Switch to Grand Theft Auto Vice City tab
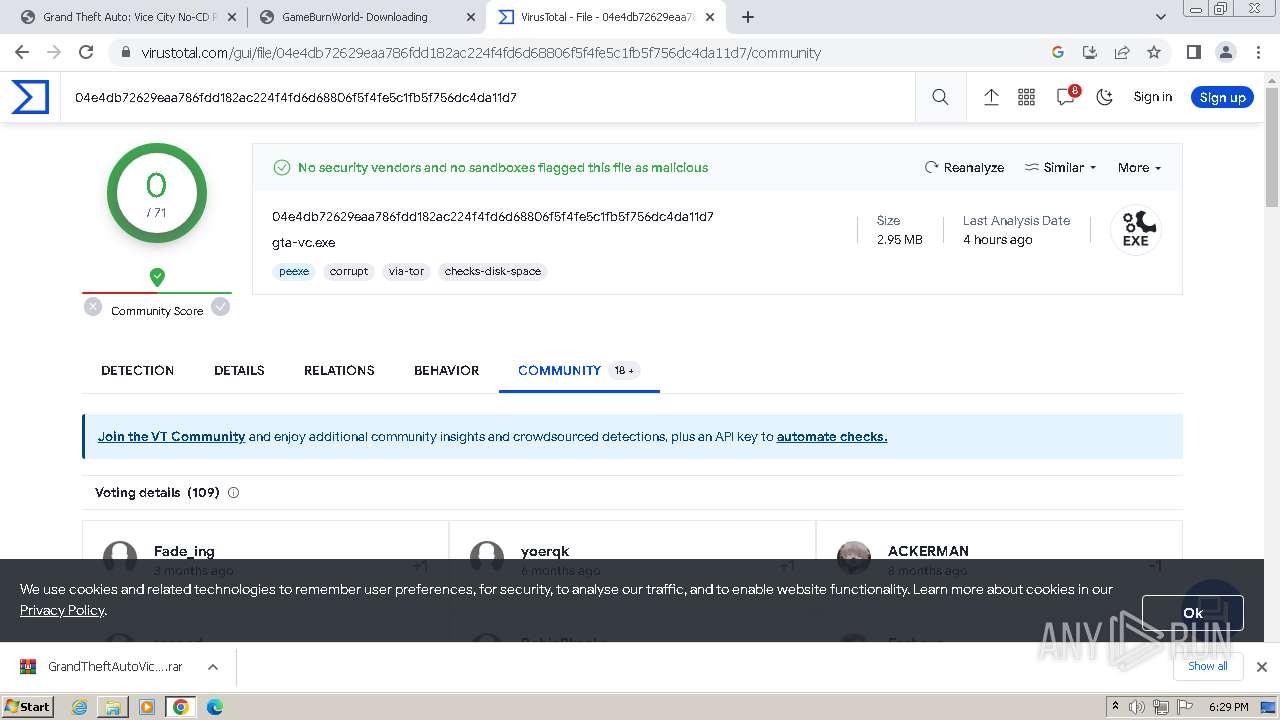Viewport: 1280px width, 720px height. point(130,17)
